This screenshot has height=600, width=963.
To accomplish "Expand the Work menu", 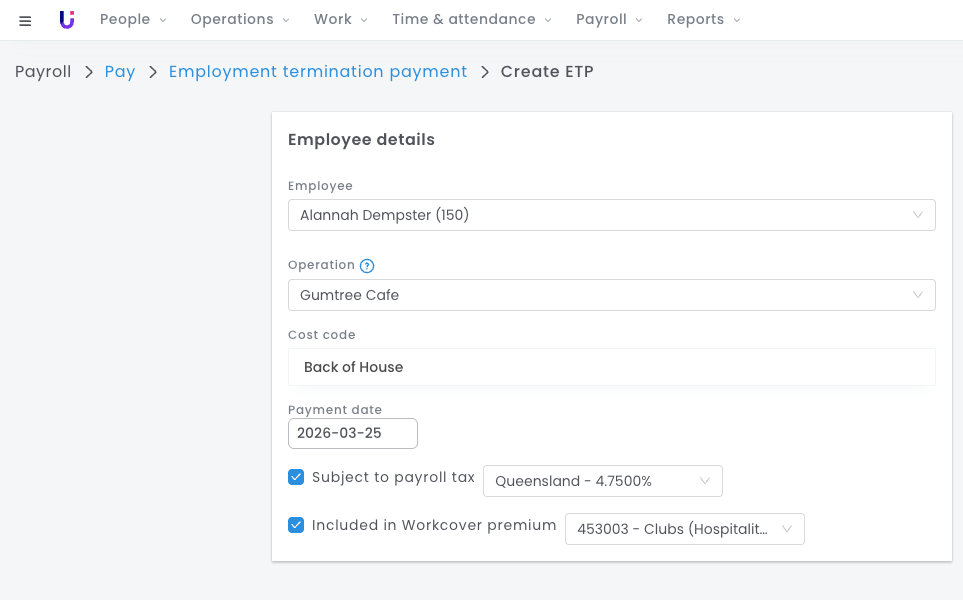I will [340, 20].
